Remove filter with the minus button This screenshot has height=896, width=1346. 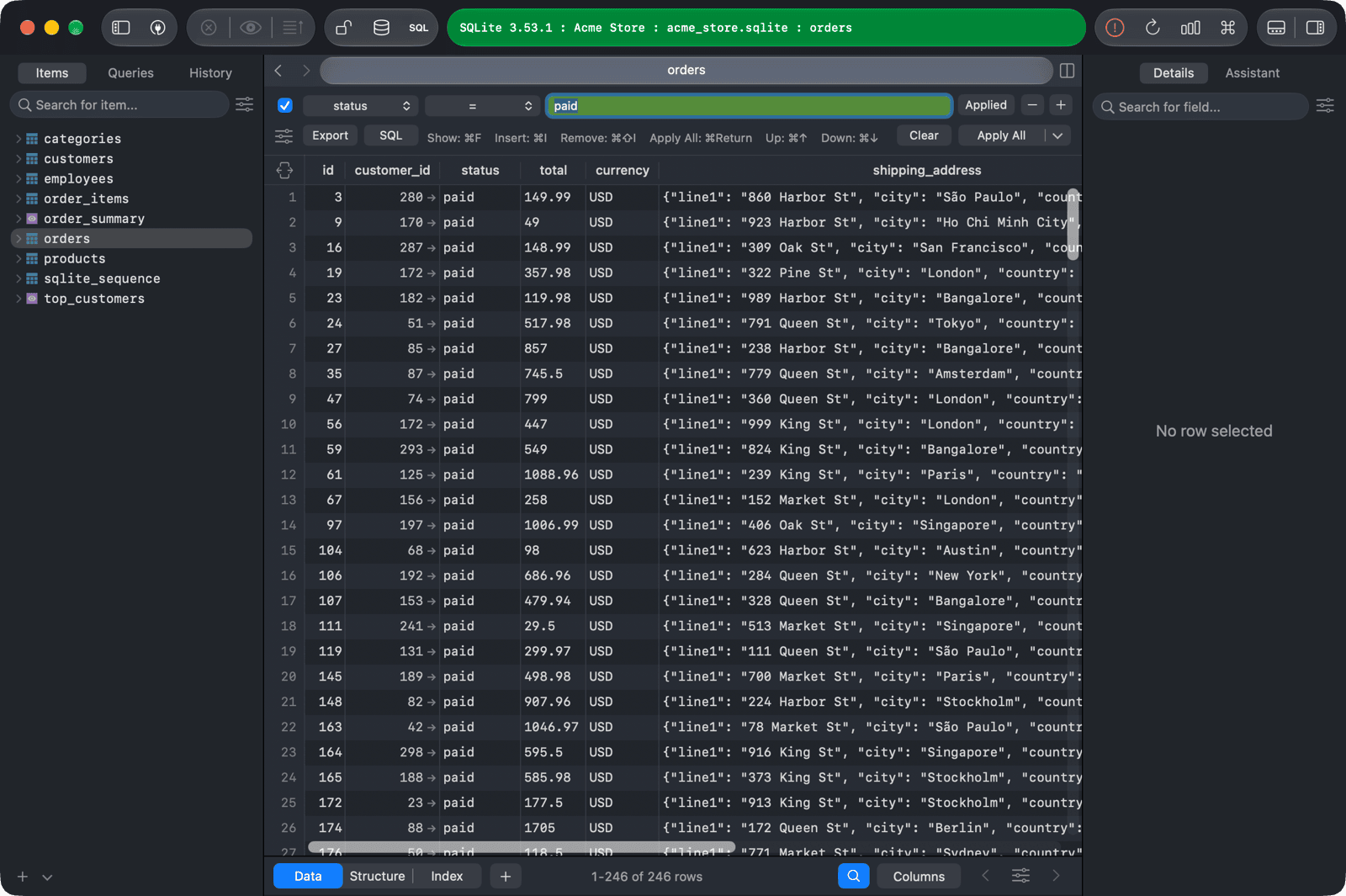pos(1032,105)
